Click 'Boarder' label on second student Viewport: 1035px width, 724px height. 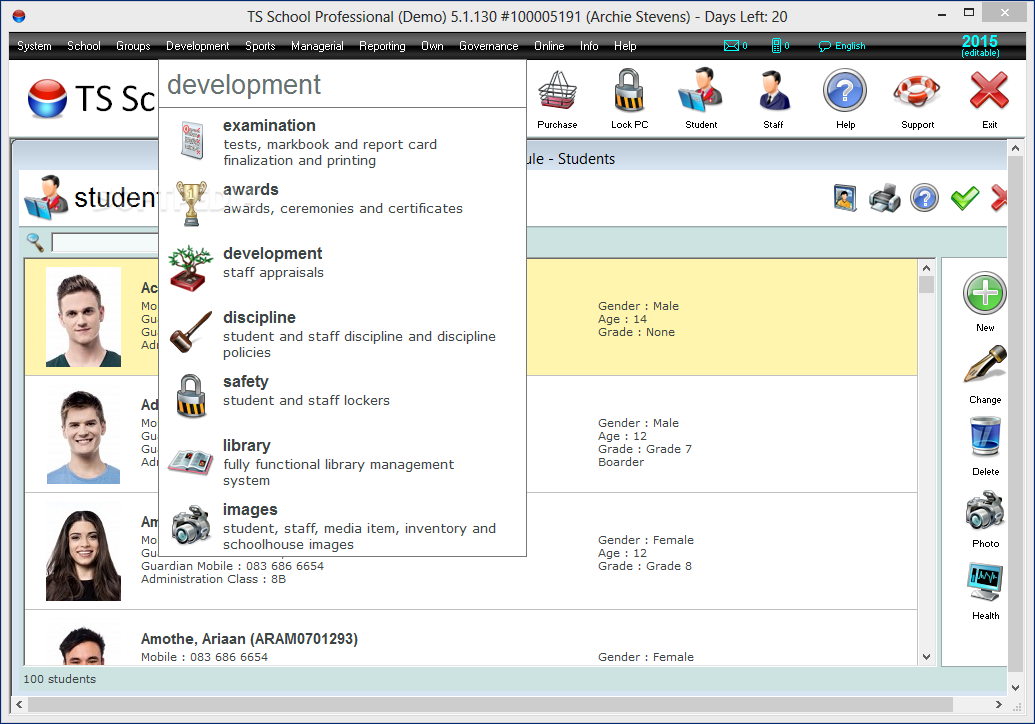[x=621, y=462]
